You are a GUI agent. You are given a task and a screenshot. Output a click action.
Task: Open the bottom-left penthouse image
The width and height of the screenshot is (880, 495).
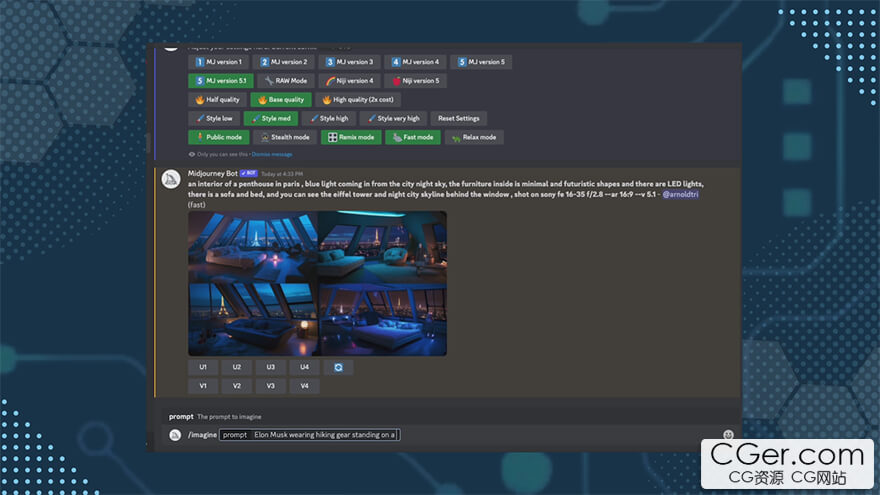[253, 319]
